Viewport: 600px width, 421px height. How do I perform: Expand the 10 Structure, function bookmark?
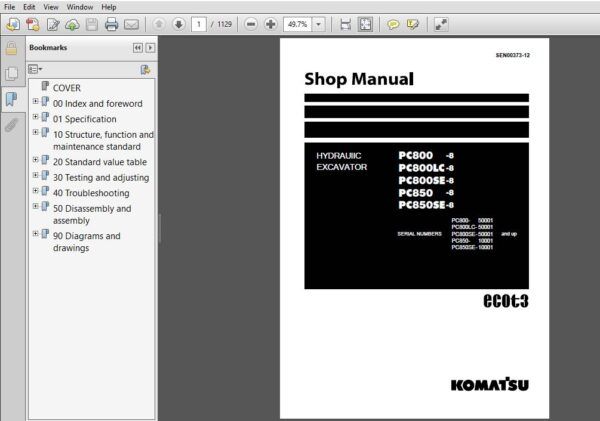[36, 132]
